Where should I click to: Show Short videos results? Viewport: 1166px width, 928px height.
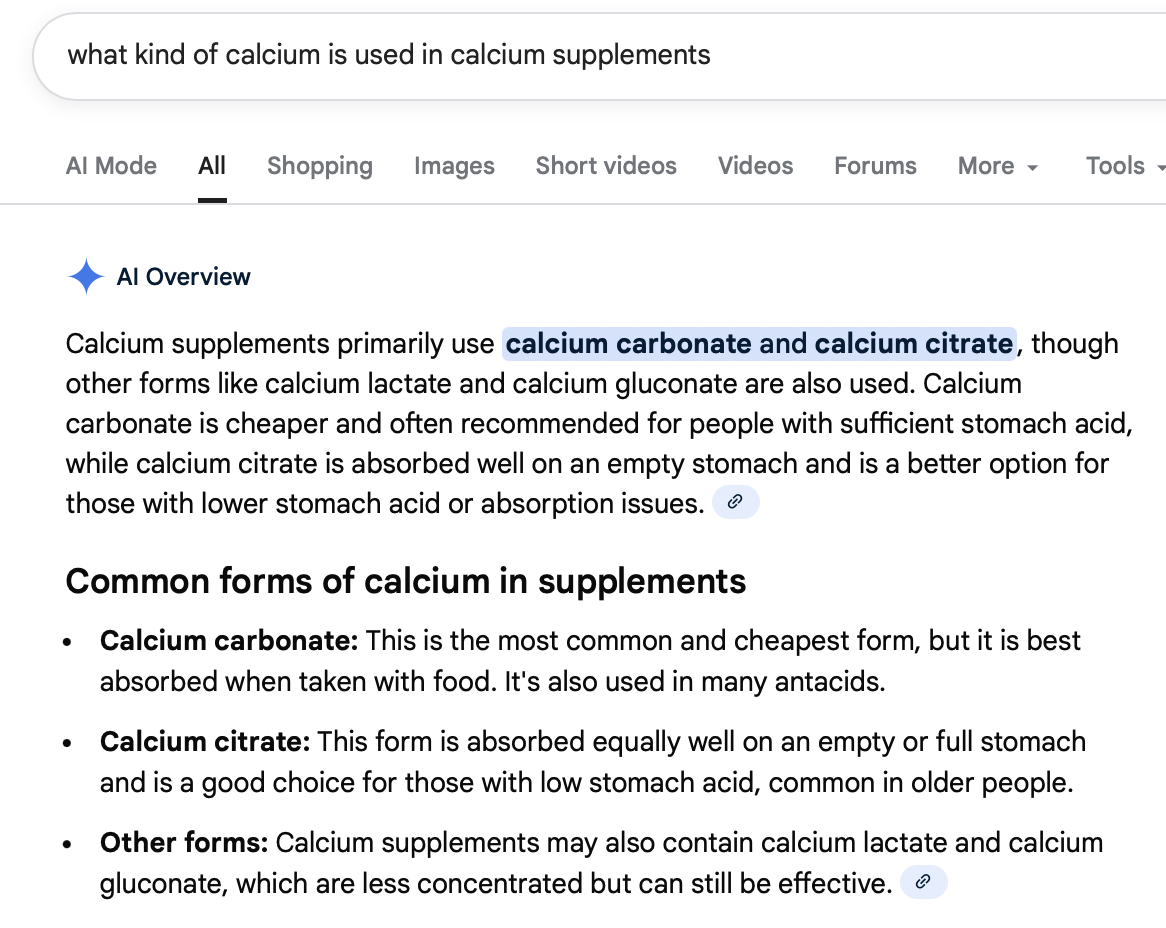coord(606,166)
